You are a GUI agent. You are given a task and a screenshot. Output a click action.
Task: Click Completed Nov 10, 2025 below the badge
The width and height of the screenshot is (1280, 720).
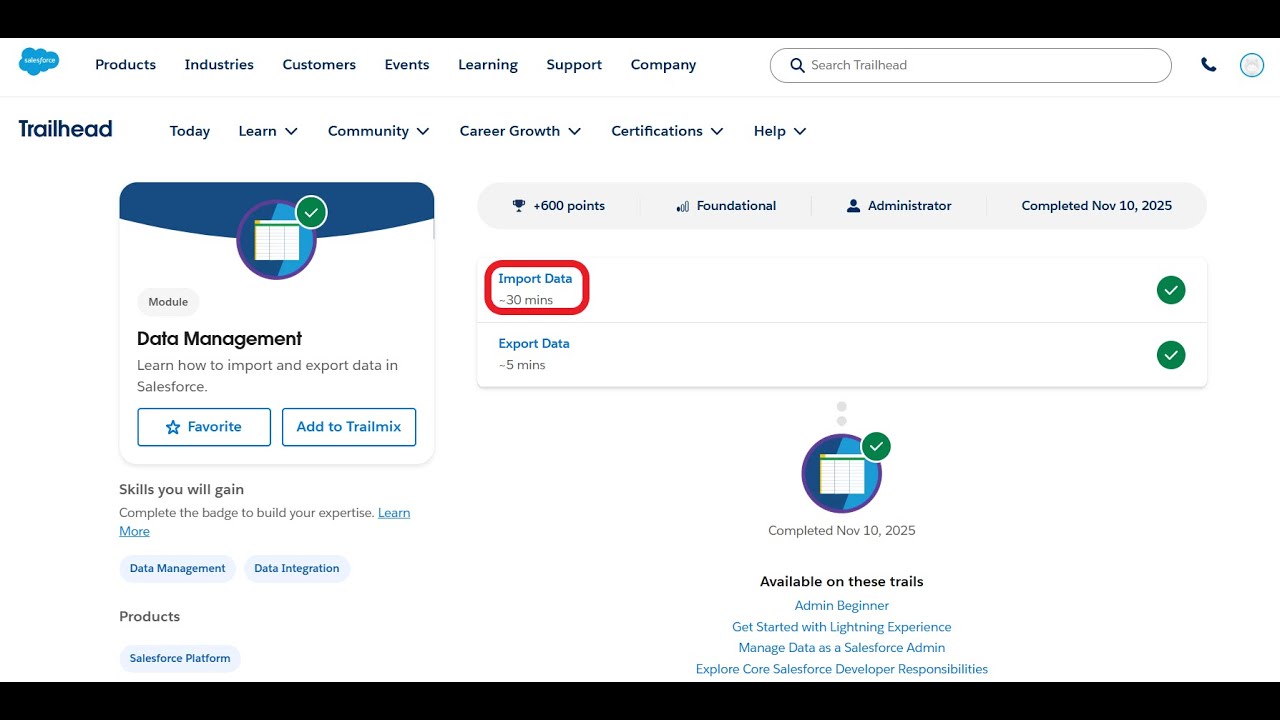pyautogui.click(x=842, y=531)
